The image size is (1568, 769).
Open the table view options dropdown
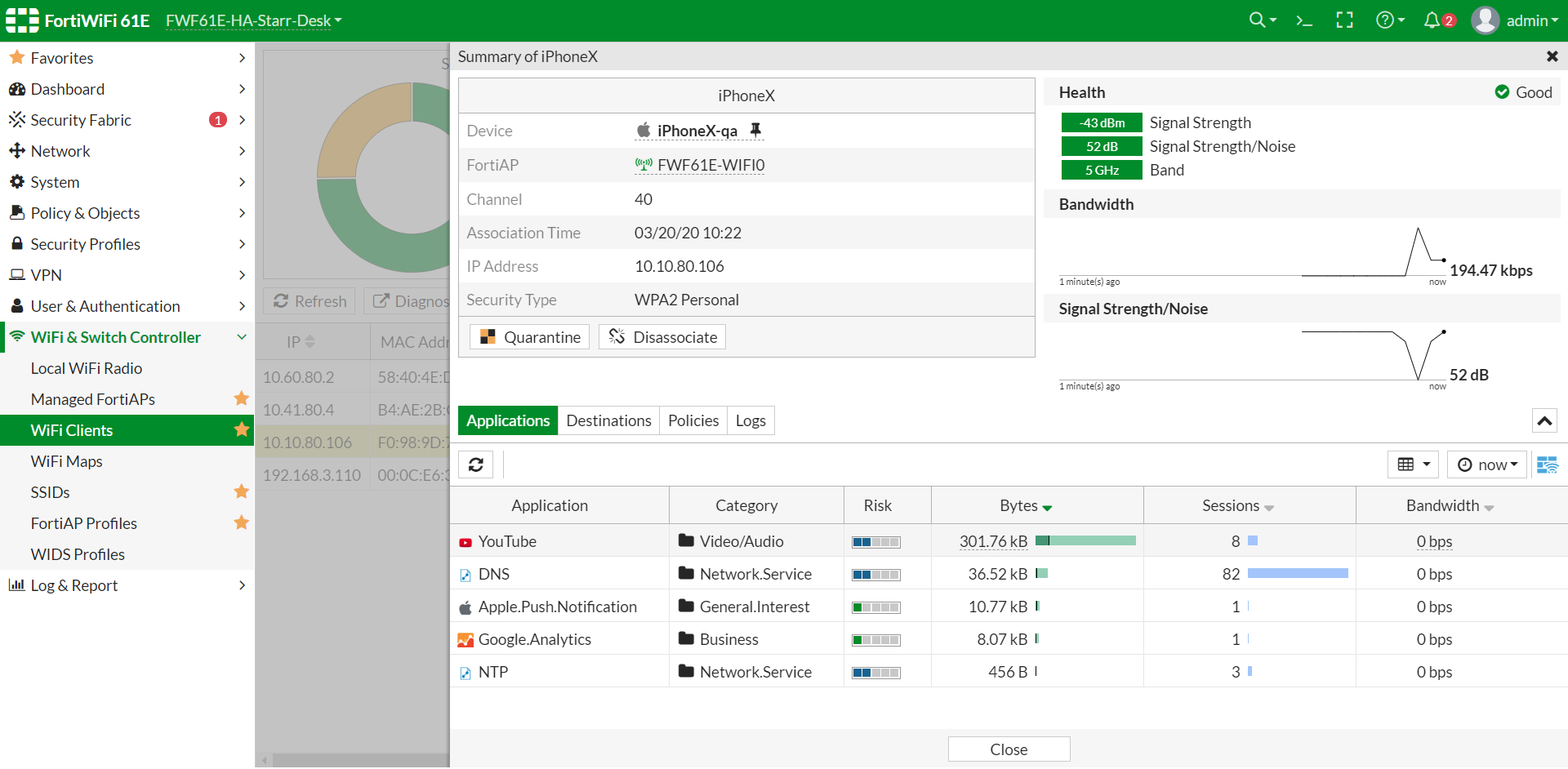coord(1413,465)
